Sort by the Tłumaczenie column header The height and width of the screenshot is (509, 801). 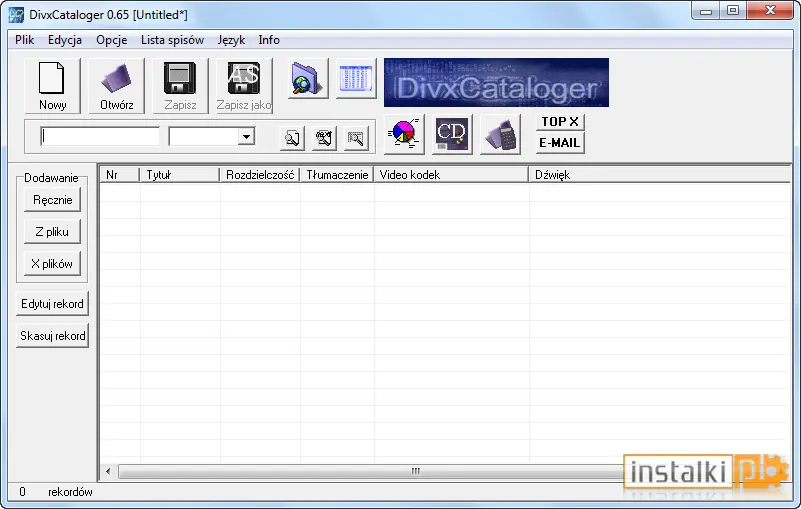pos(337,175)
